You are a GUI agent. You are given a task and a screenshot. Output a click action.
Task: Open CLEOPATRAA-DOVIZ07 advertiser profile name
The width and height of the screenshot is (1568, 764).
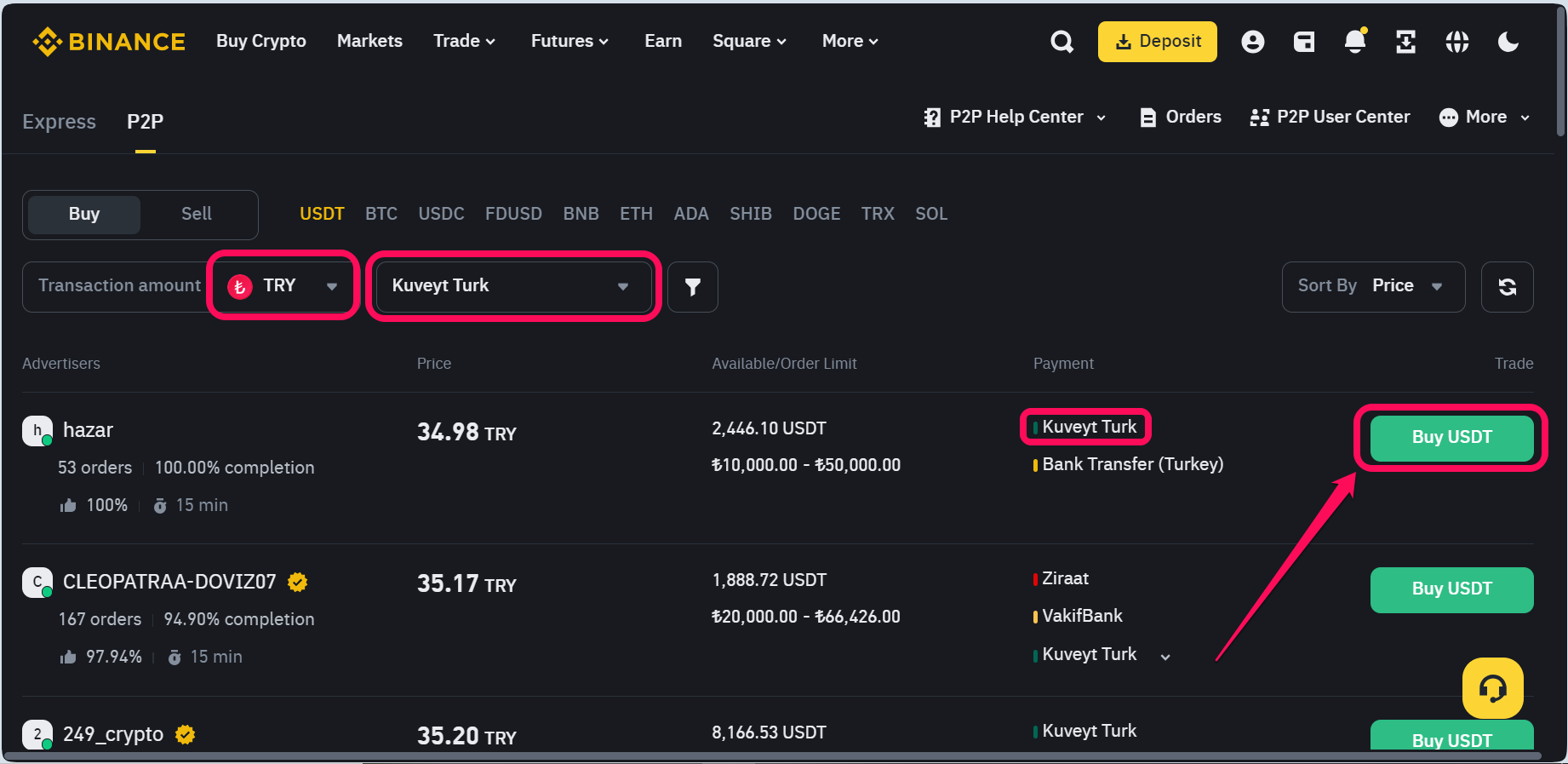coord(169,582)
